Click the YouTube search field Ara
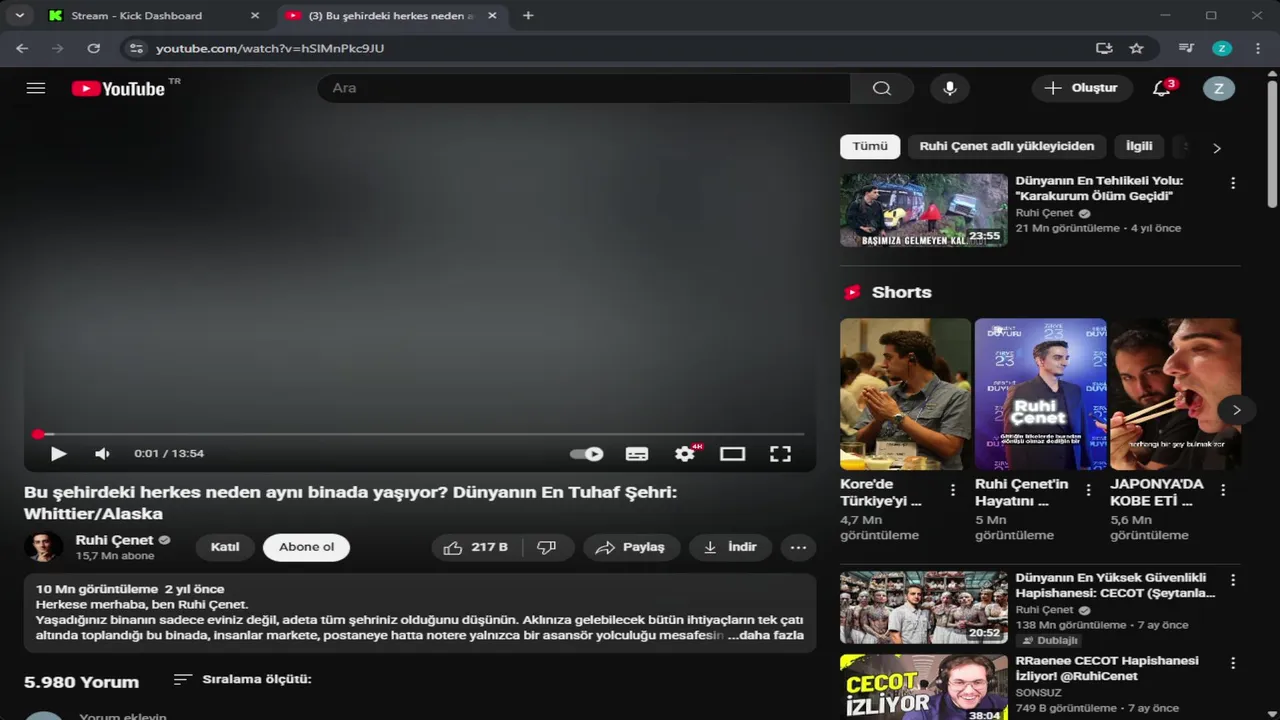 [x=584, y=88]
